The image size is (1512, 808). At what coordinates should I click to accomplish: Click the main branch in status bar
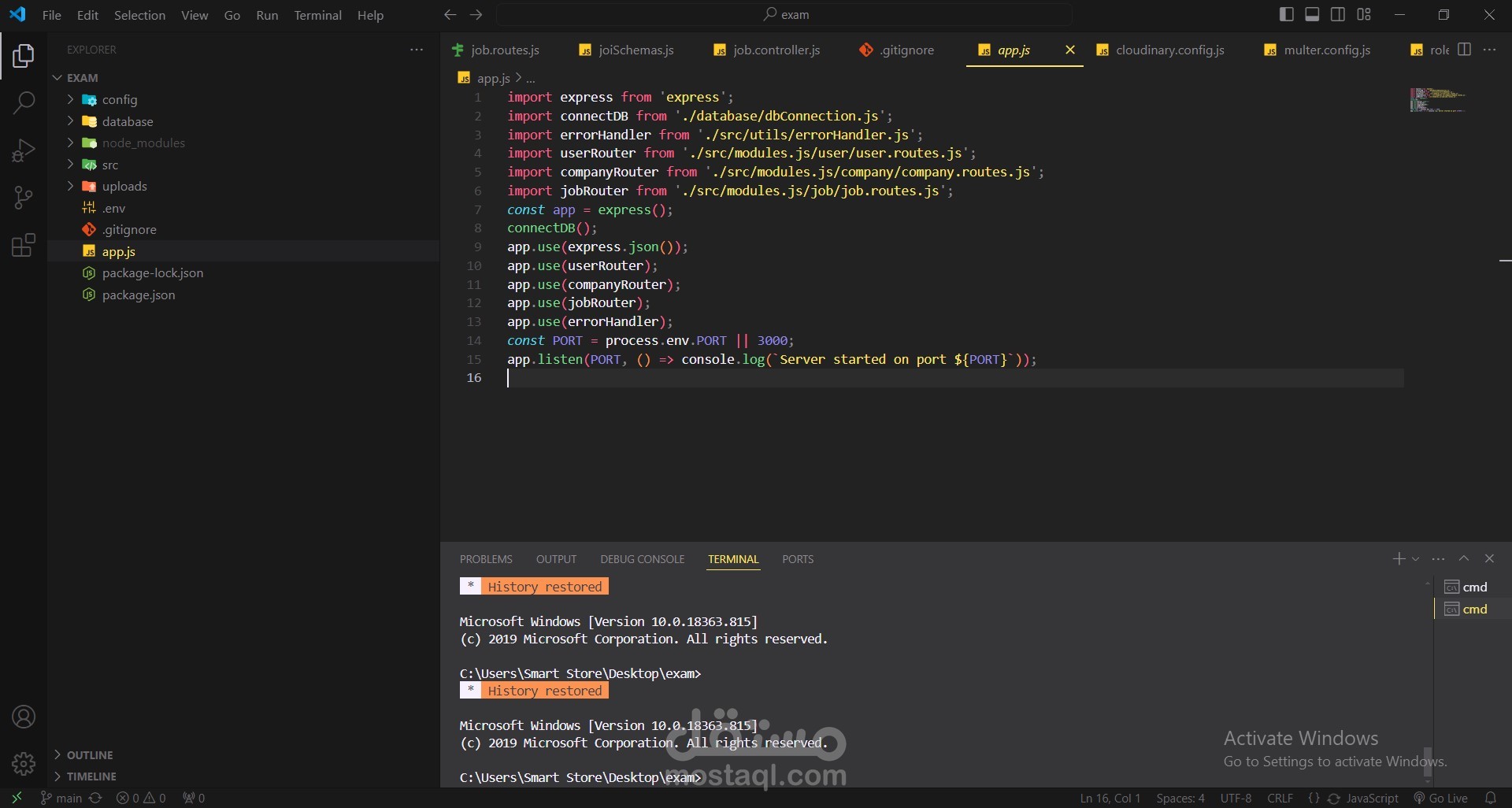(x=61, y=798)
